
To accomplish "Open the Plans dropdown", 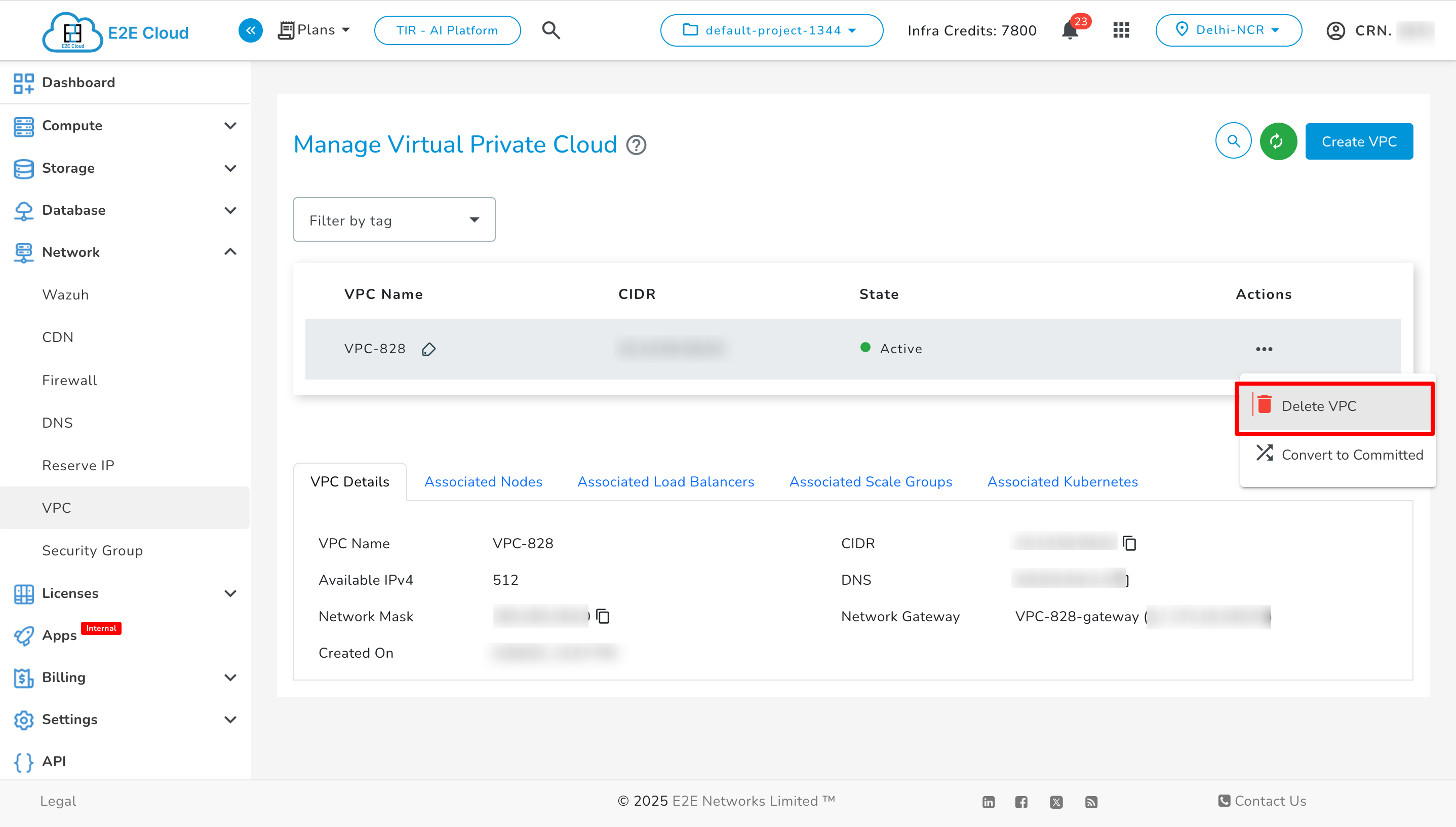I will tap(314, 30).
